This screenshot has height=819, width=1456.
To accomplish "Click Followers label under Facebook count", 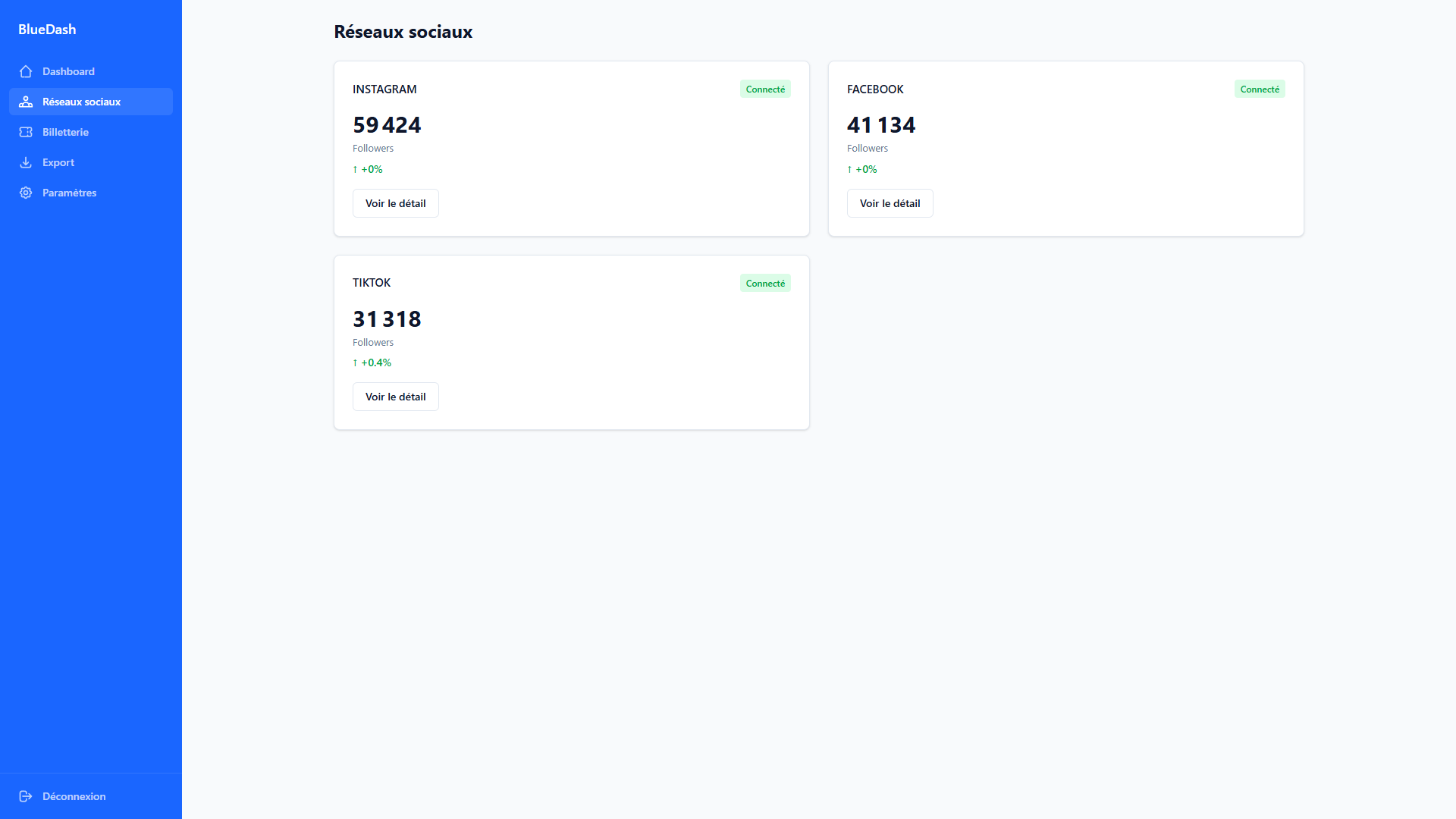I will tap(868, 149).
